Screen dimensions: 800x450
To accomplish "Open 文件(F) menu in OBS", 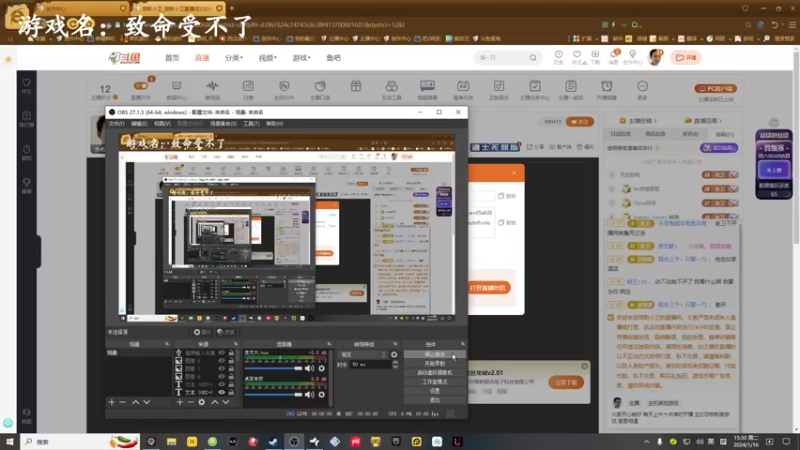I will (x=116, y=123).
